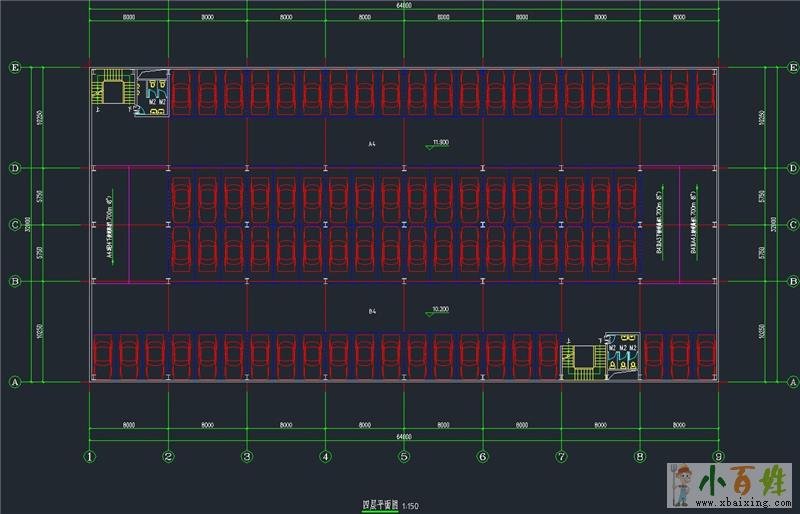Image resolution: width=800 pixels, height=514 pixels.
Task: Select the restroom fixtures block beside top-left staircase
Action: tap(152, 93)
